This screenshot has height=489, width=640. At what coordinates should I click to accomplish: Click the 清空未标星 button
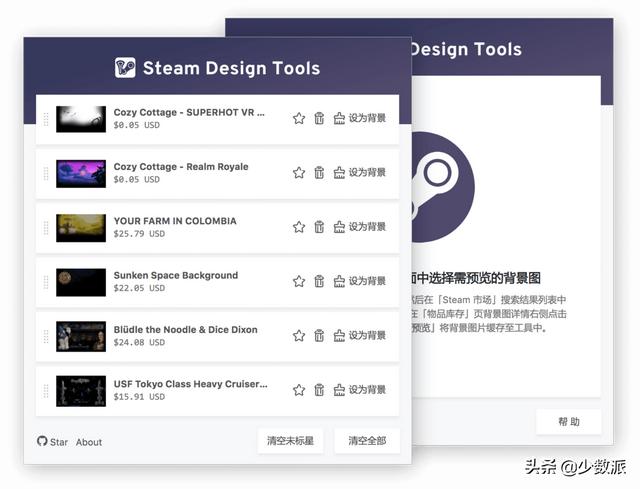point(290,441)
